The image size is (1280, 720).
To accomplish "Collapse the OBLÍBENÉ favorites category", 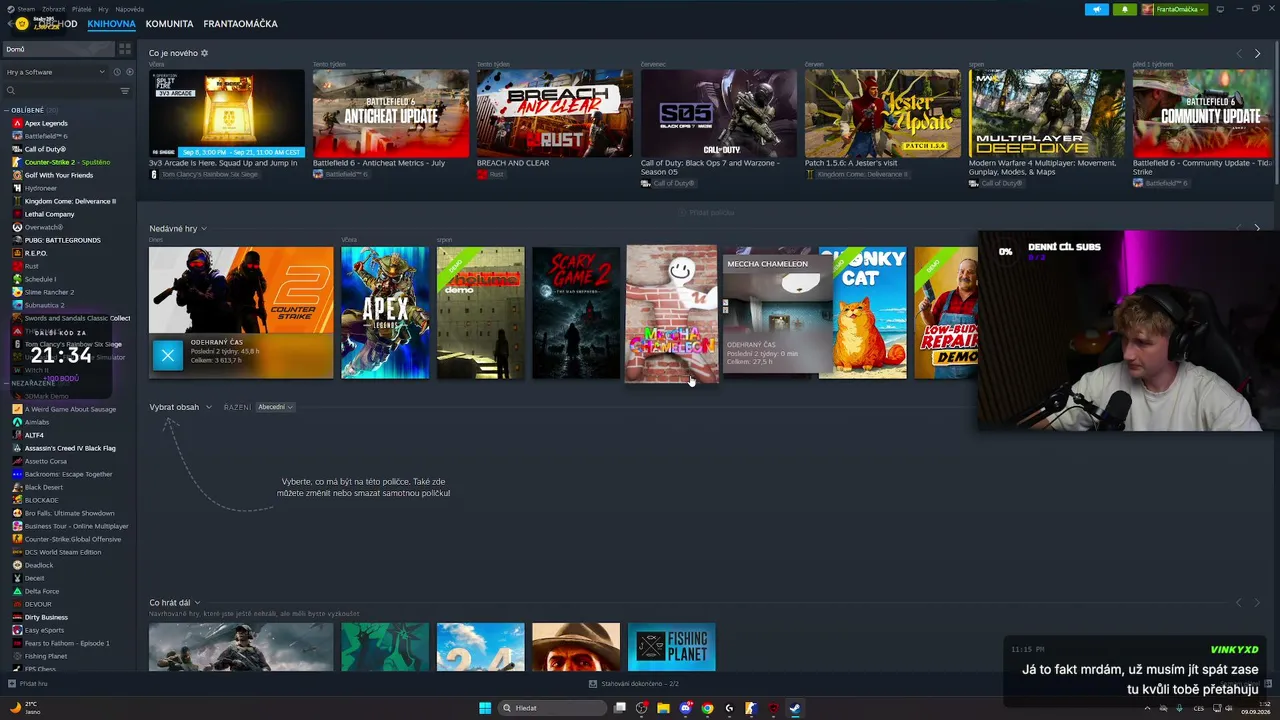I will click(x=7, y=110).
